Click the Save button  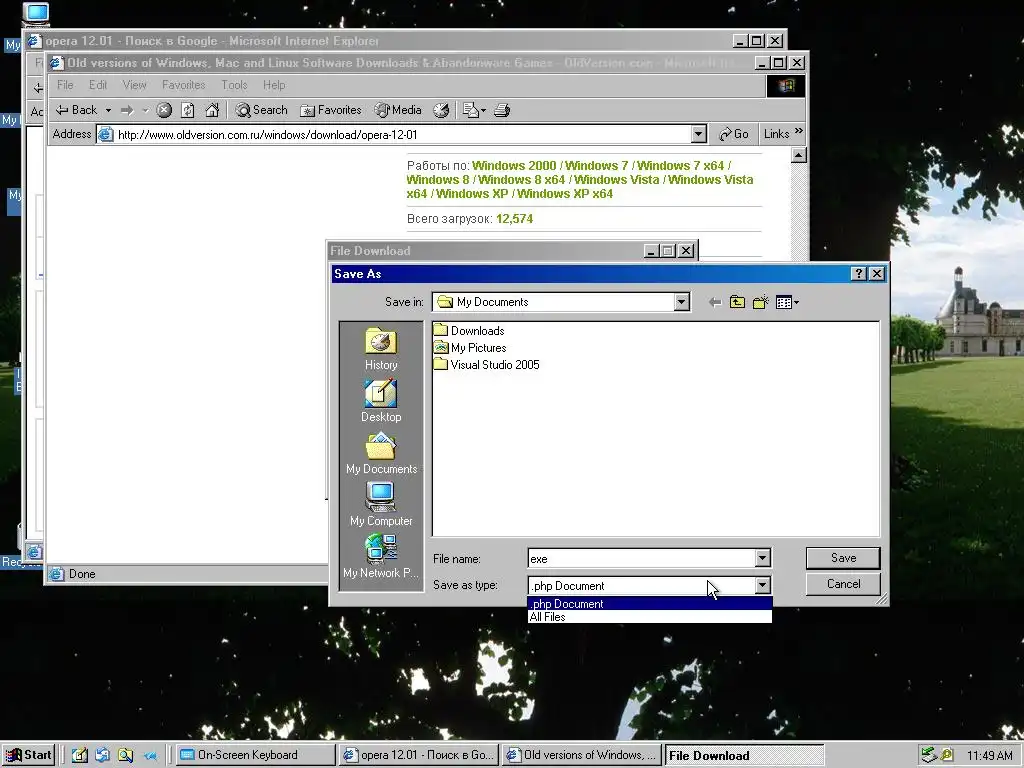point(843,558)
